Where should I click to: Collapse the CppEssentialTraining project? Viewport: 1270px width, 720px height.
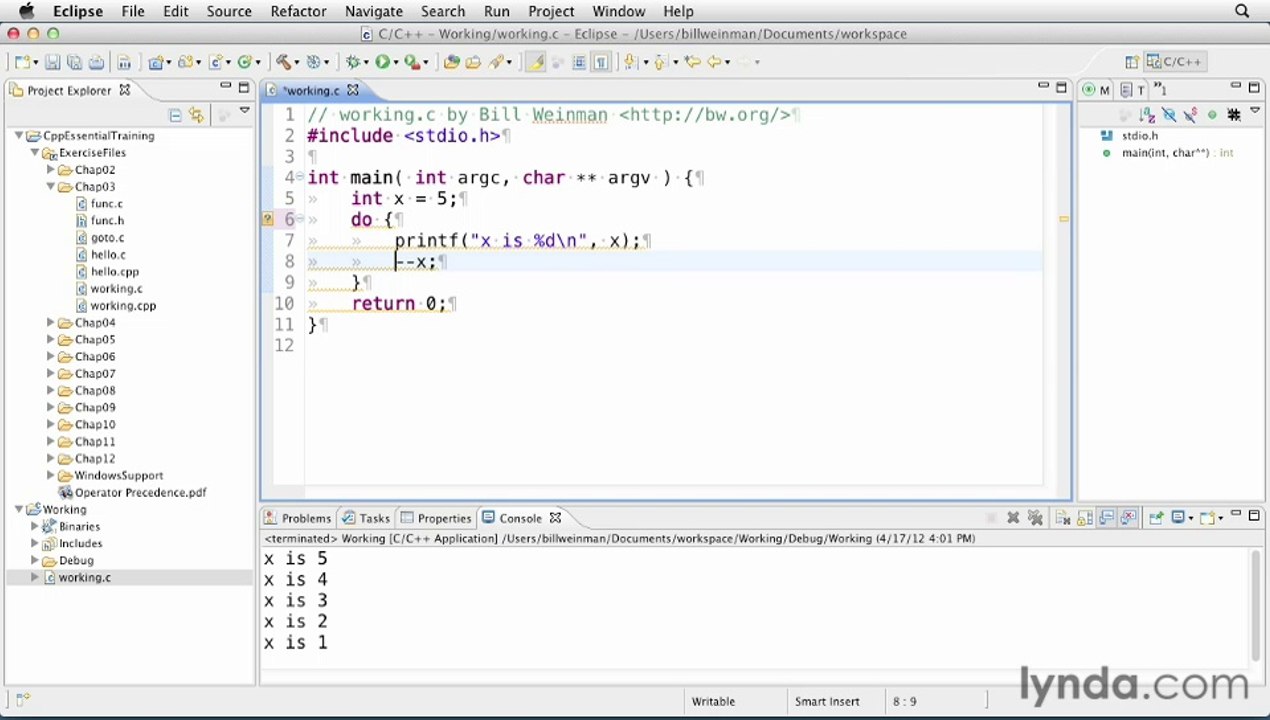coord(19,136)
